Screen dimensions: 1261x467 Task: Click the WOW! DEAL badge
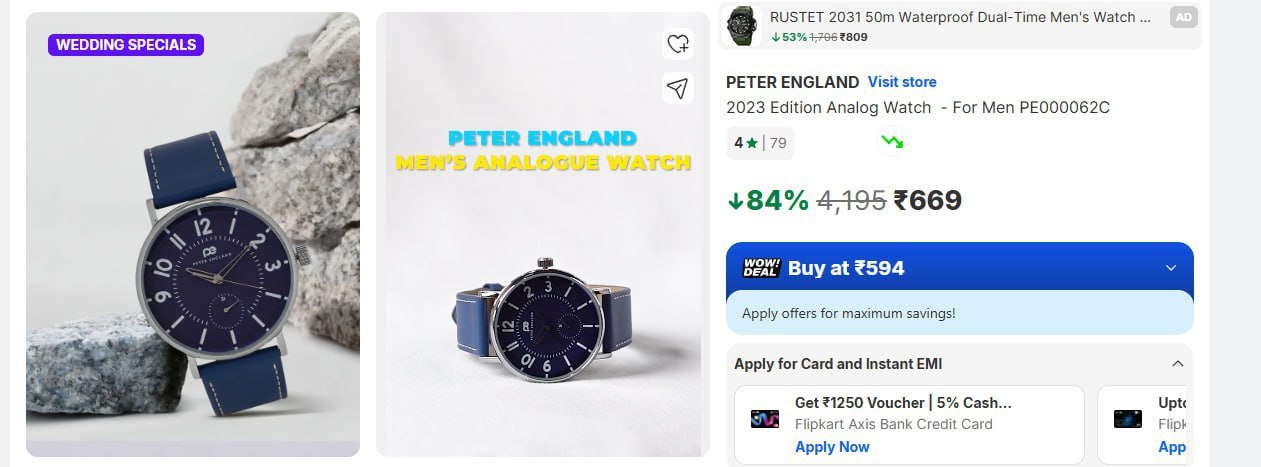click(x=761, y=268)
